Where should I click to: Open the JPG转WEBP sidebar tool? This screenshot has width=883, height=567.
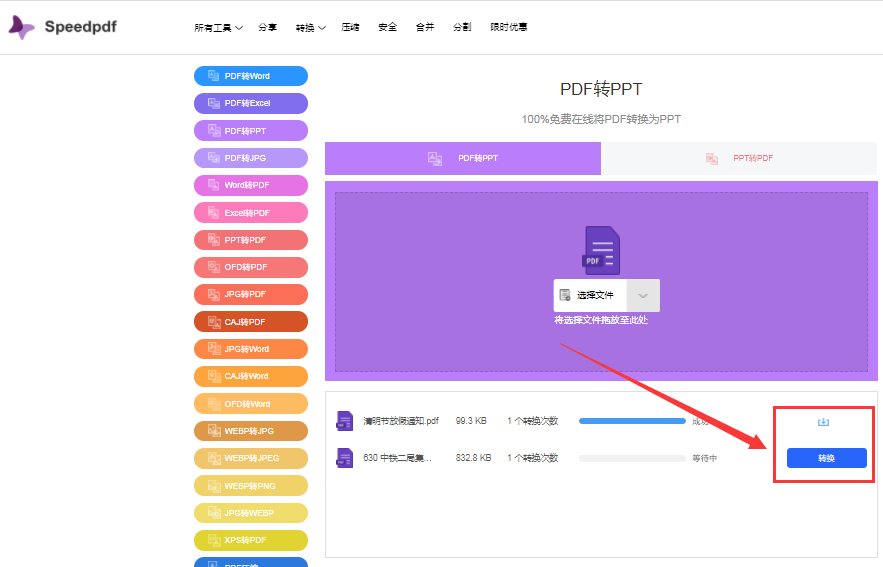click(x=251, y=513)
